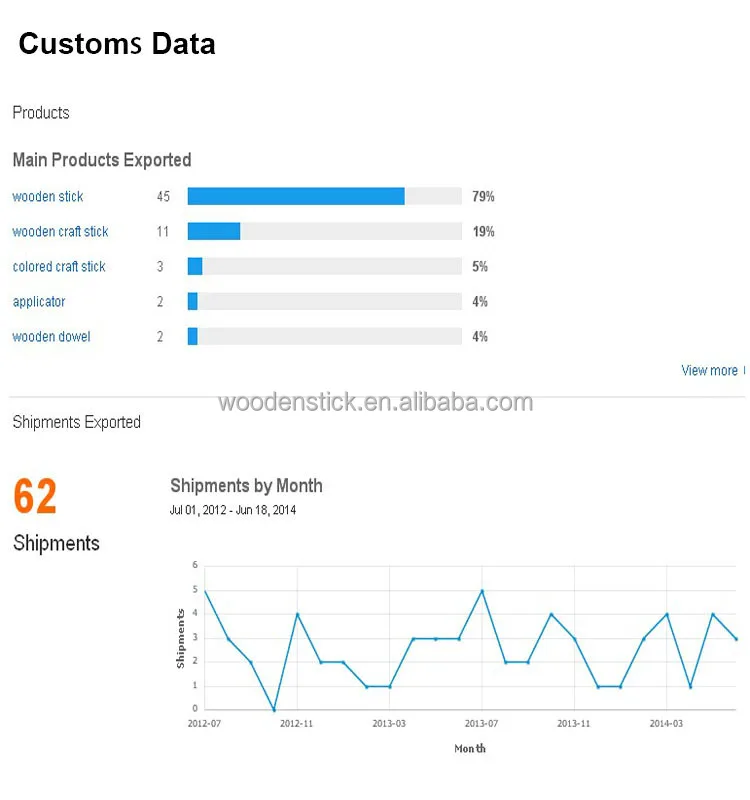Click the colored craft stick link
750x800 pixels.
point(59,267)
